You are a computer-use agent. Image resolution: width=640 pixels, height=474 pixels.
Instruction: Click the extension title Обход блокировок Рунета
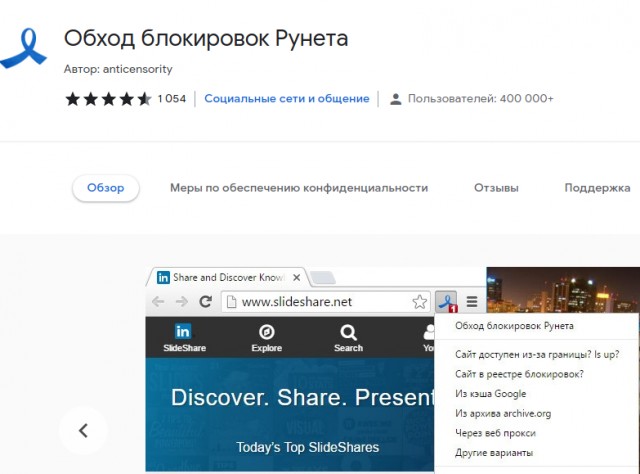tap(206, 39)
